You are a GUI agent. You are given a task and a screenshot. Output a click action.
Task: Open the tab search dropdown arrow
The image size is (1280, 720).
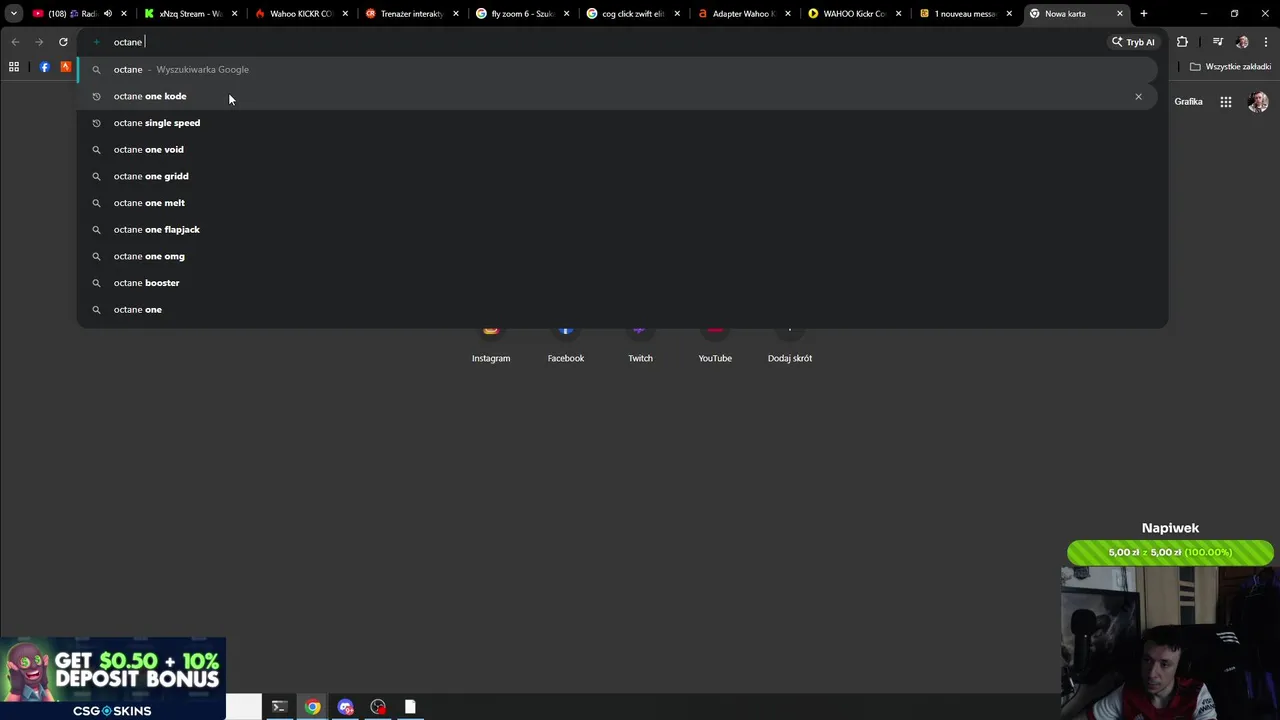coord(14,14)
